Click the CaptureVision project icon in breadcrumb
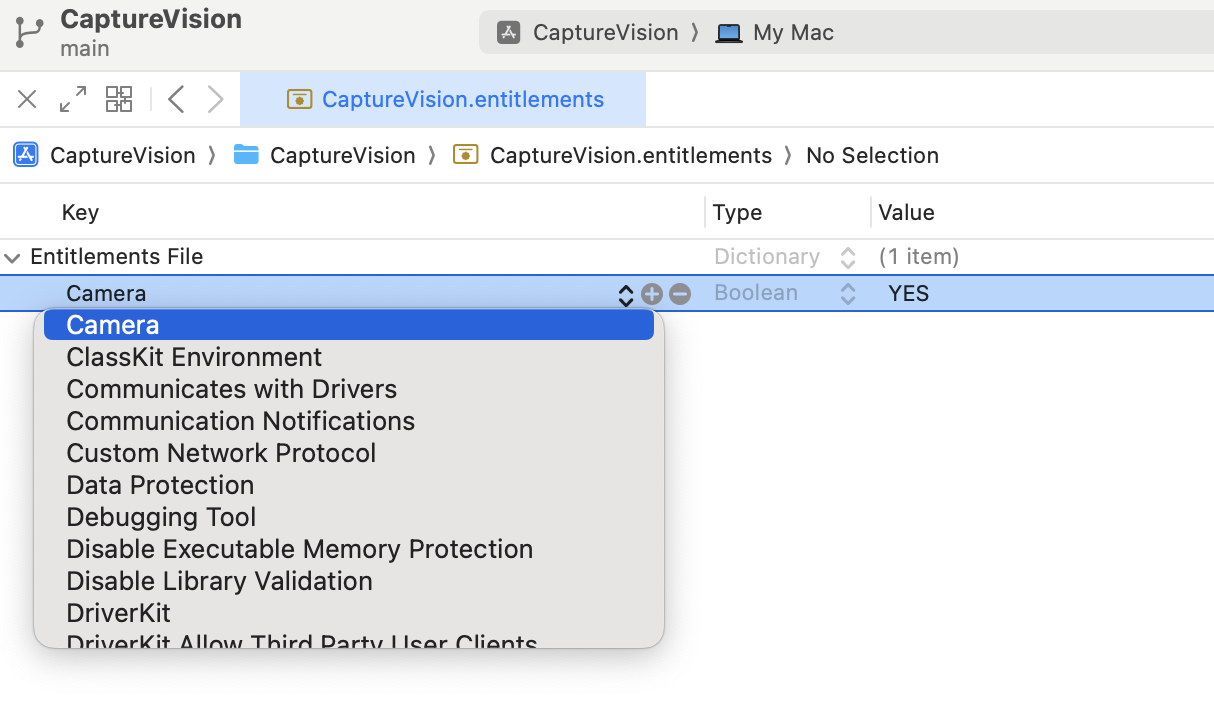 [26, 155]
